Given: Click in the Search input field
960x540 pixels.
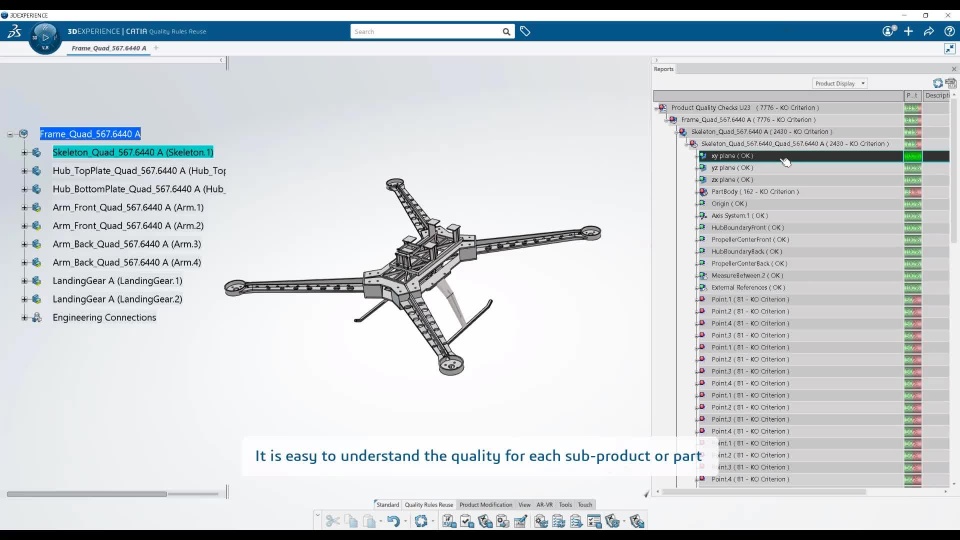Looking at the screenshot, I should tap(426, 32).
